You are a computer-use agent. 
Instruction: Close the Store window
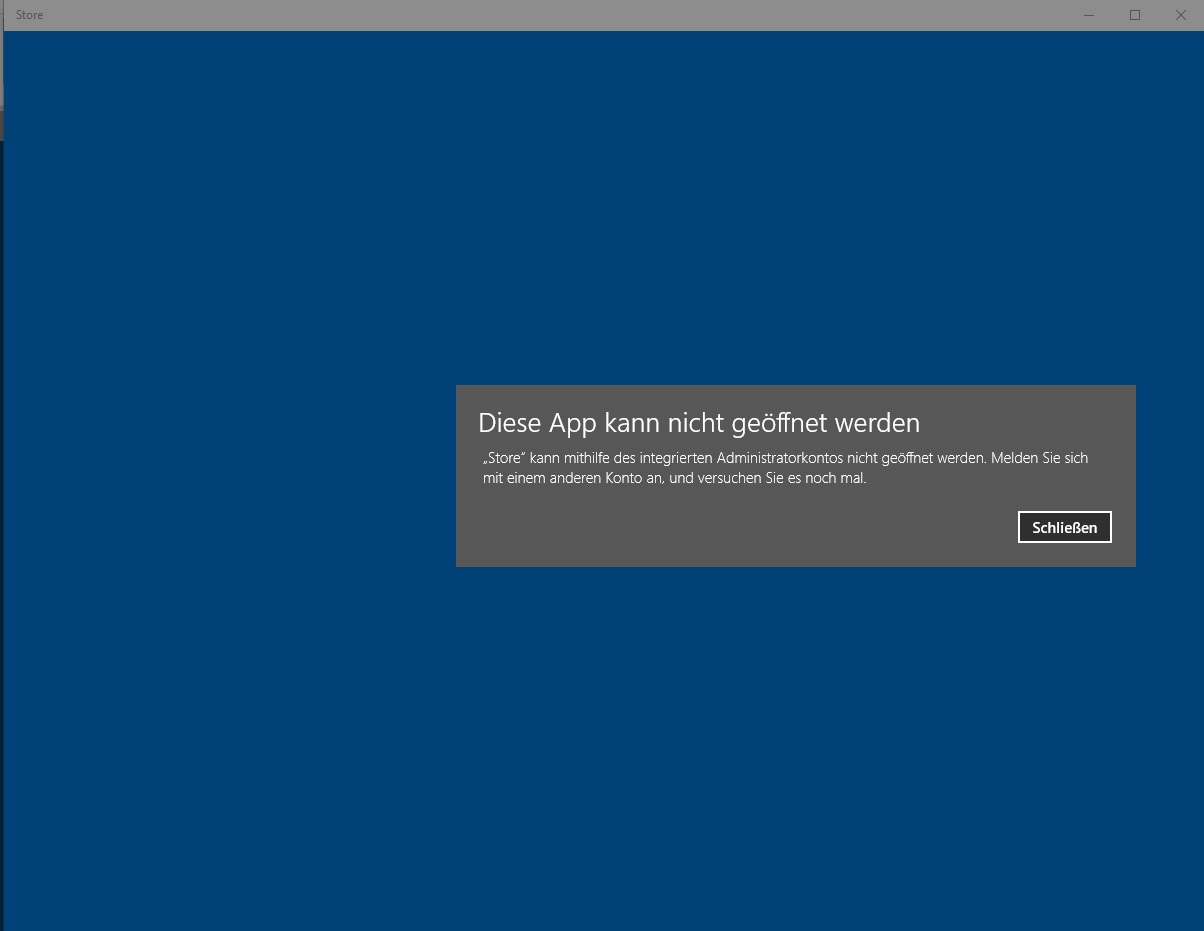(x=1181, y=15)
